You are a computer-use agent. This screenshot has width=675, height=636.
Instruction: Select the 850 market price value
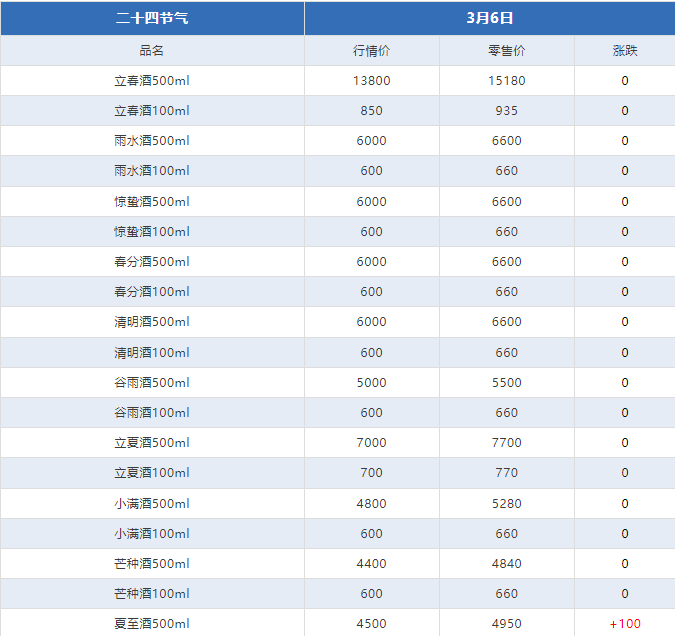click(x=372, y=111)
